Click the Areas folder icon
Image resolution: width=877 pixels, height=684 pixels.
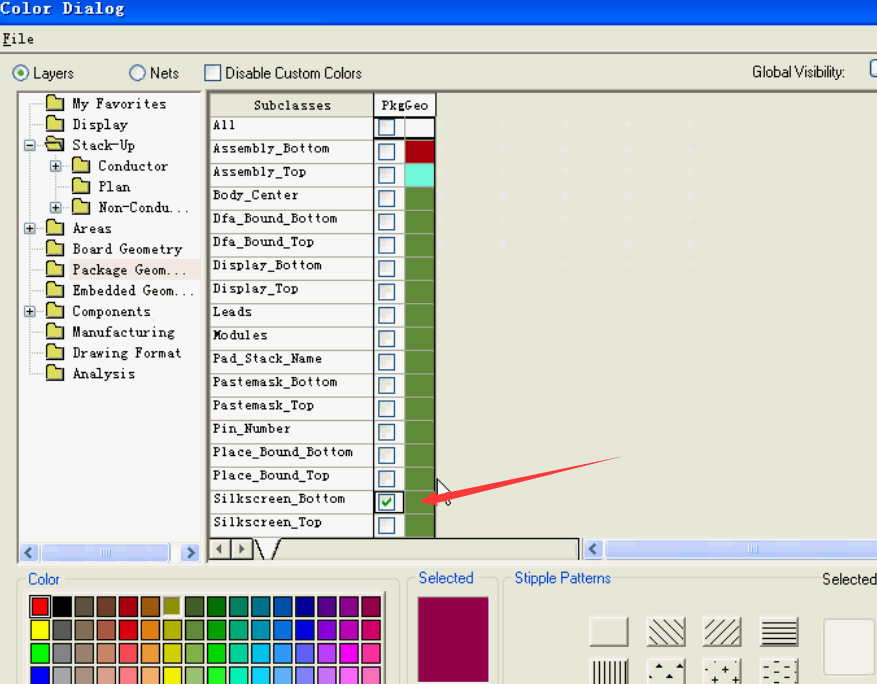[x=55, y=228]
